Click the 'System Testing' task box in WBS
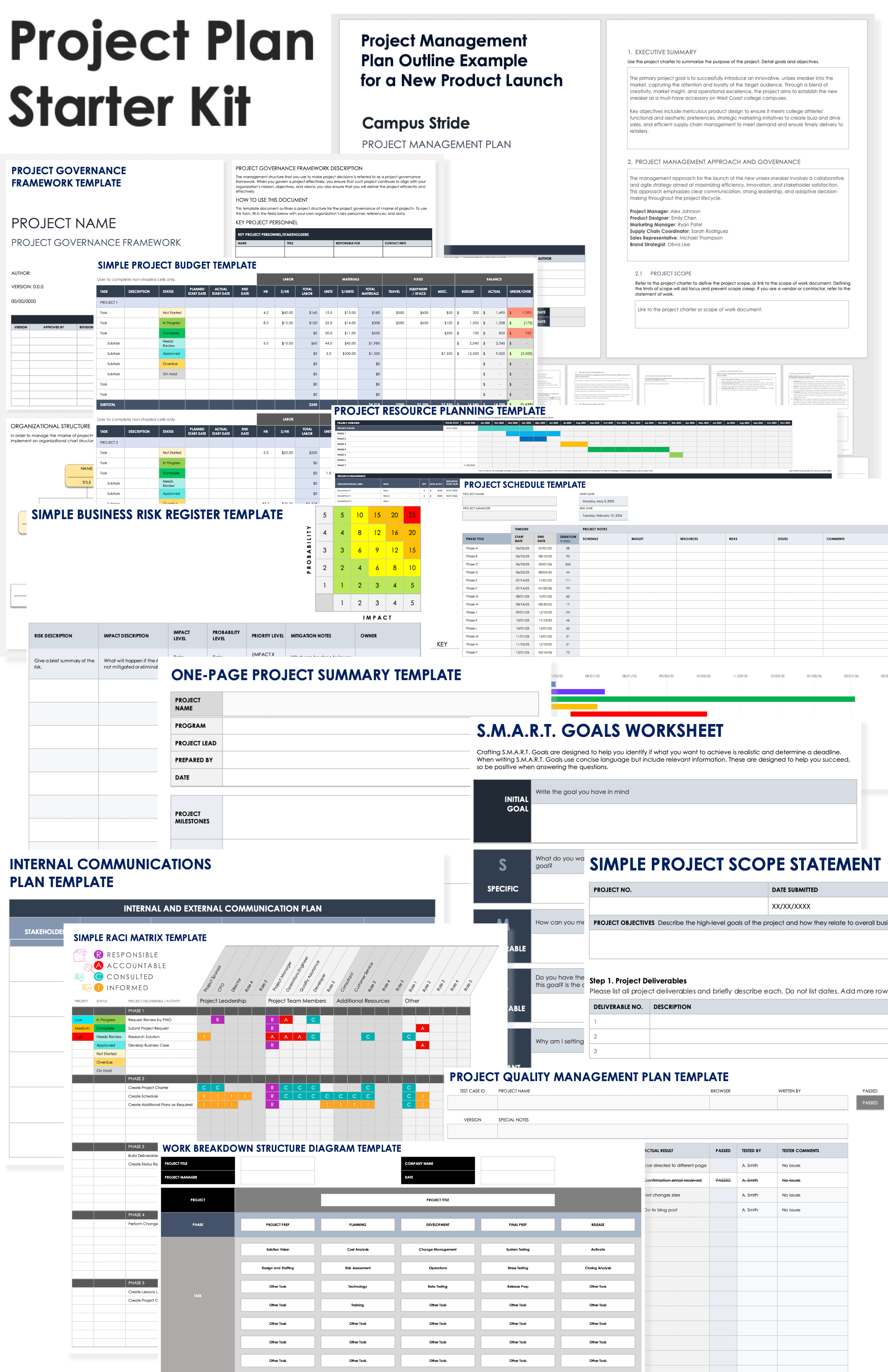 click(x=517, y=1249)
